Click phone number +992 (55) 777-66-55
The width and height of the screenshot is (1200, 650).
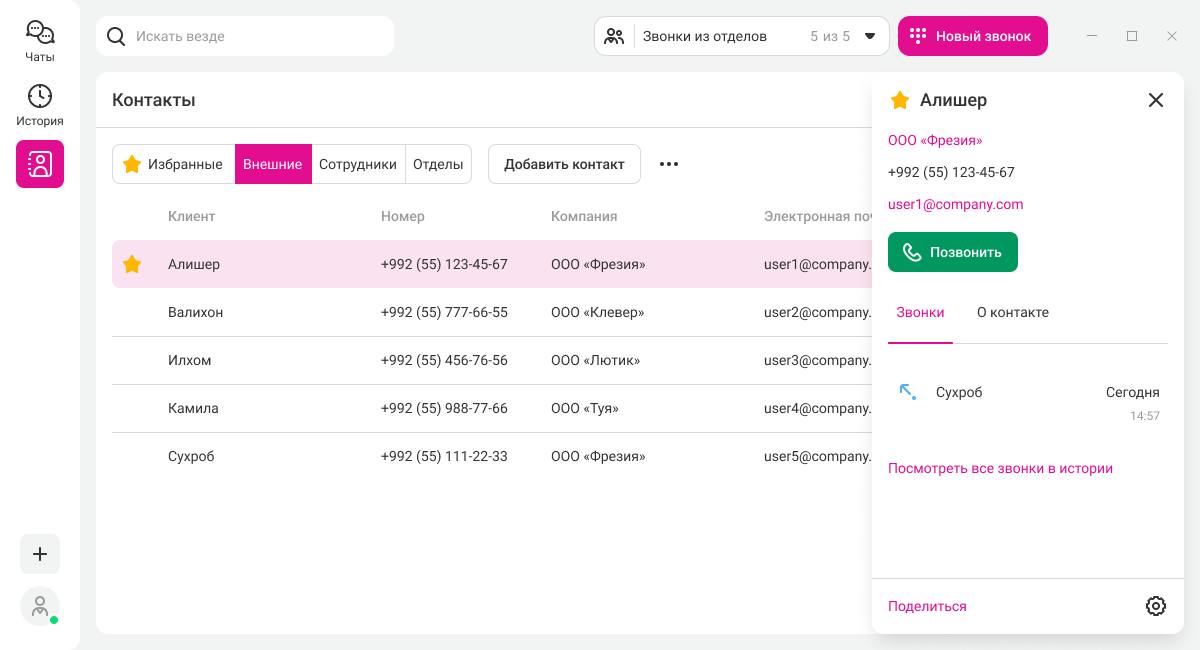pyautogui.click(x=444, y=312)
